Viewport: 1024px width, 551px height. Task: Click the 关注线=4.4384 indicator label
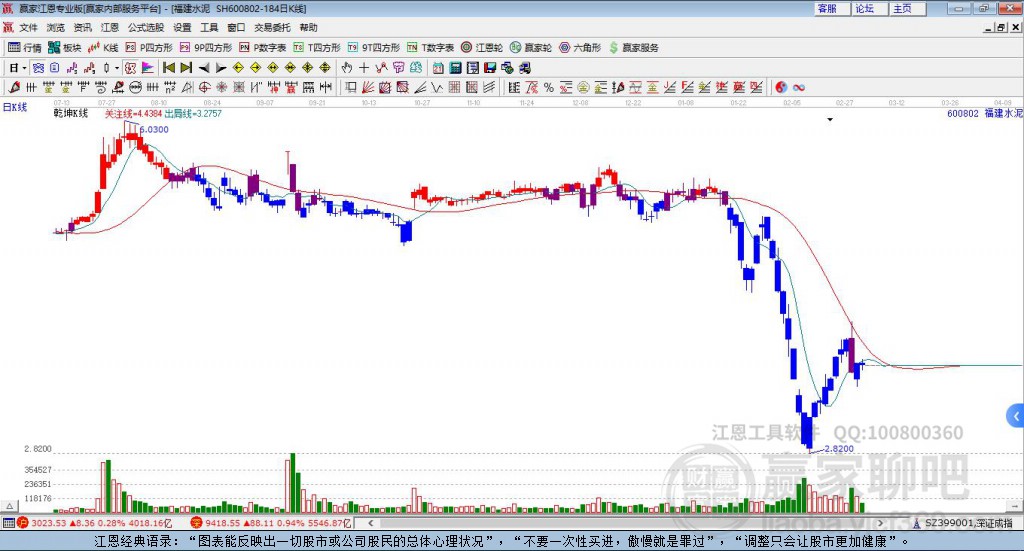point(133,114)
